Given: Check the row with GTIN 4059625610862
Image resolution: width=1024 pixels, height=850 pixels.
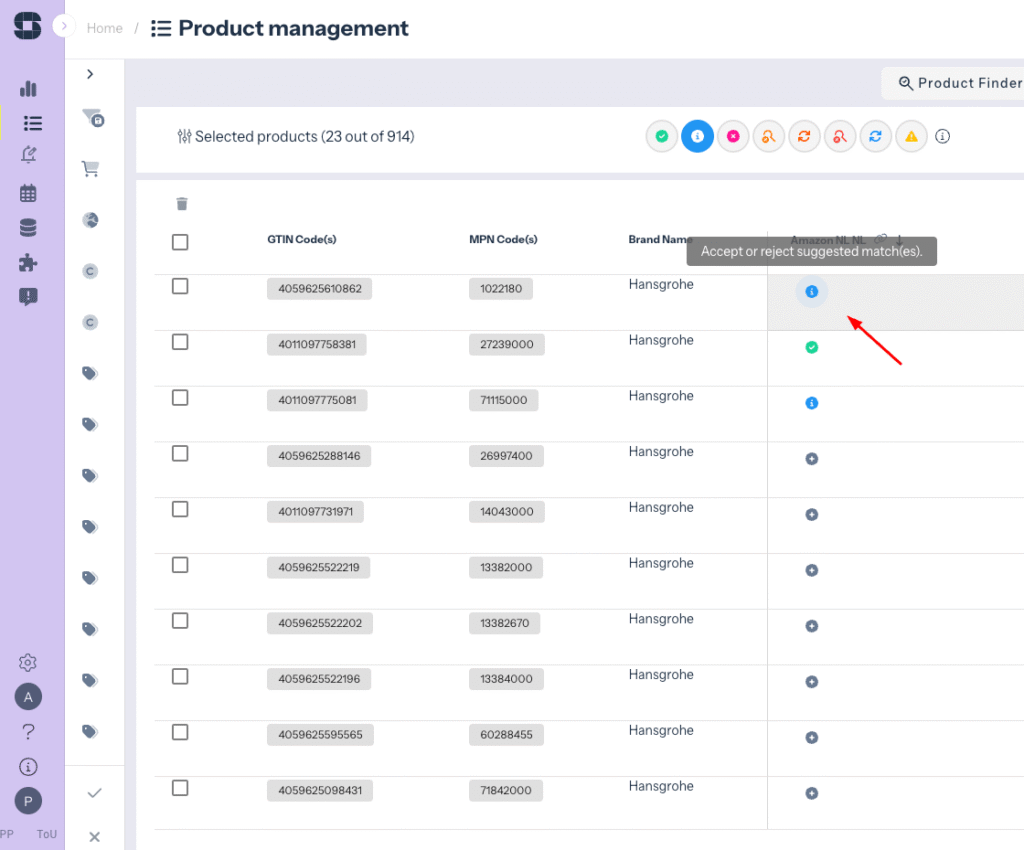Looking at the screenshot, I should click(x=180, y=286).
